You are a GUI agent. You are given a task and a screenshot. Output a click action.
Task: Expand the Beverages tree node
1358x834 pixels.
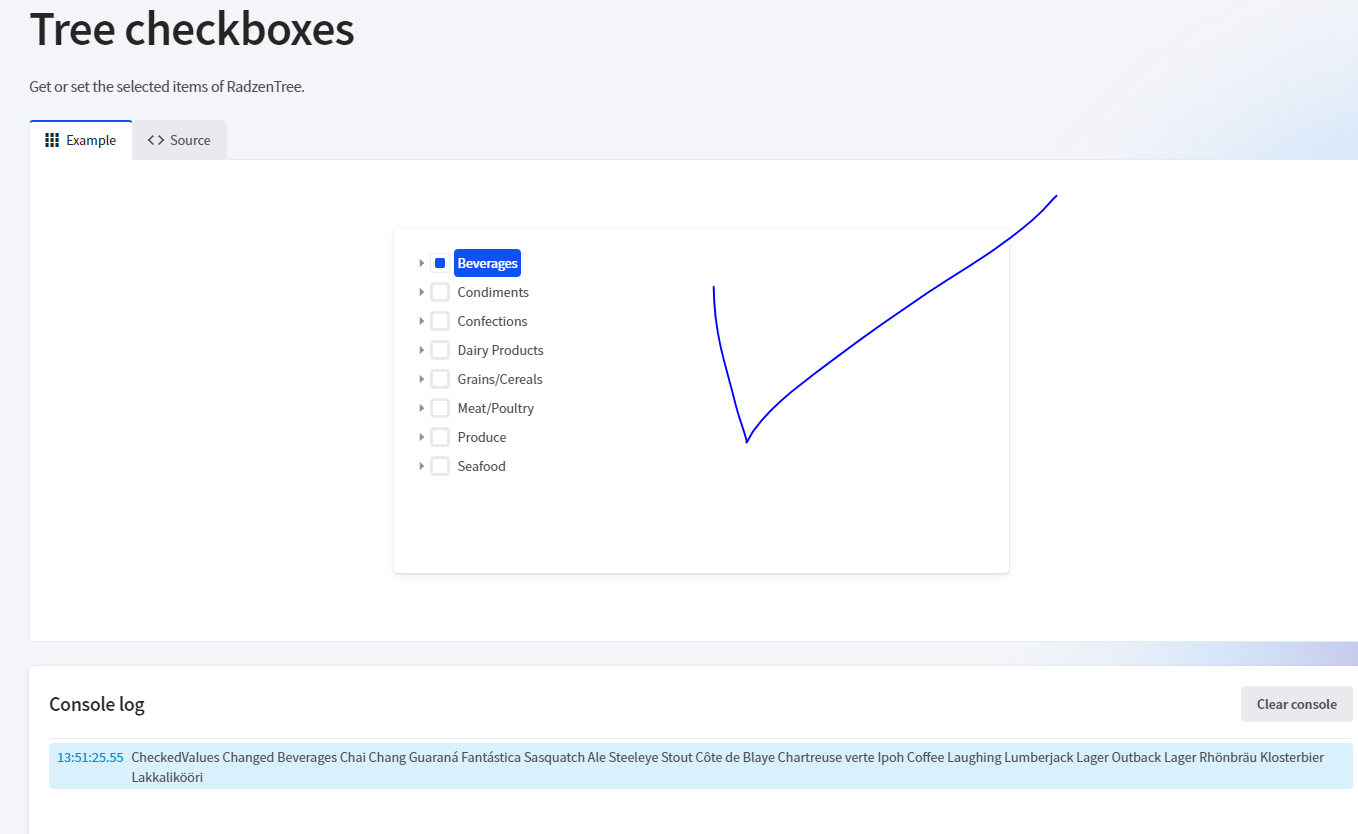(421, 263)
